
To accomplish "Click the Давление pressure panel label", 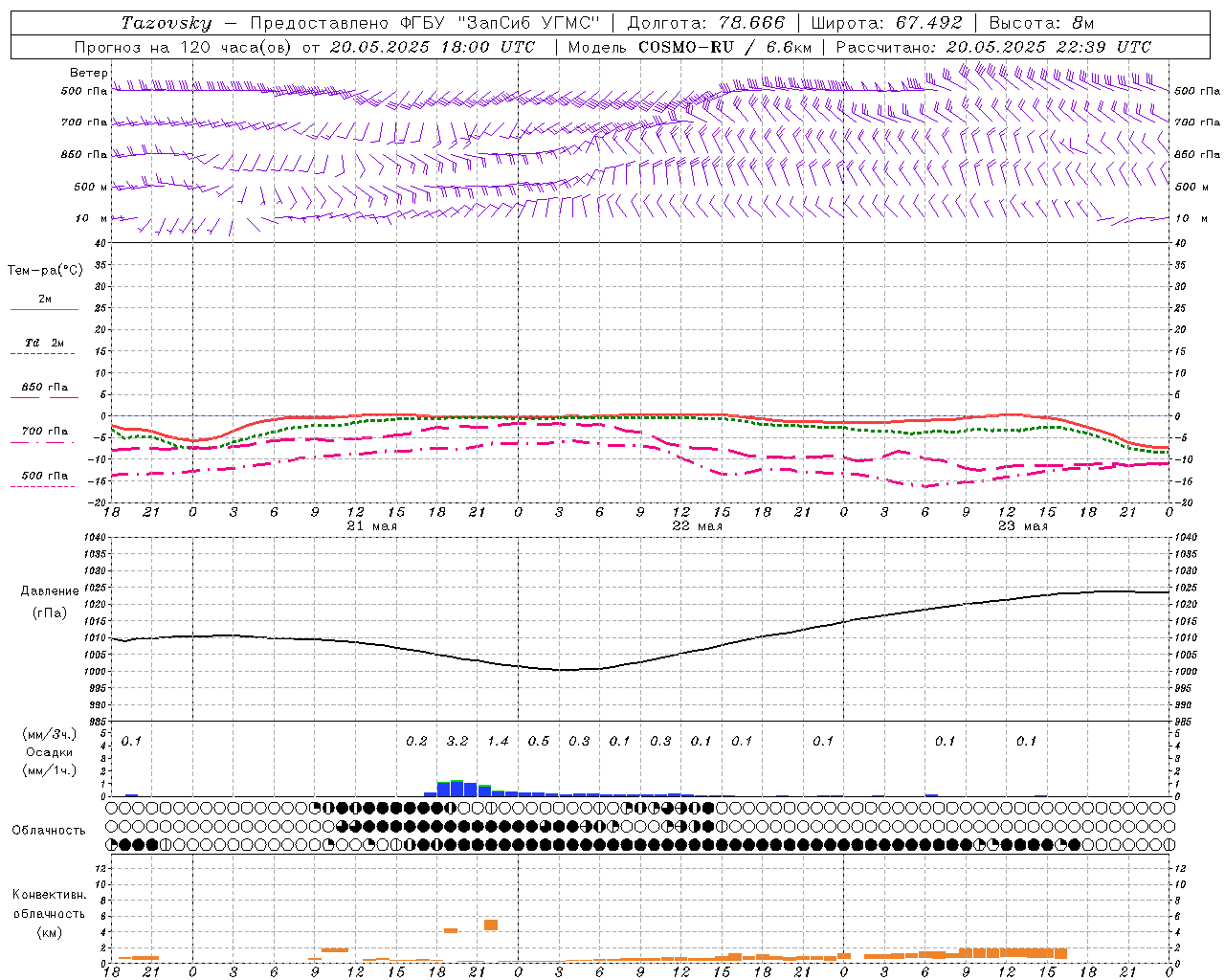I will [50, 591].
